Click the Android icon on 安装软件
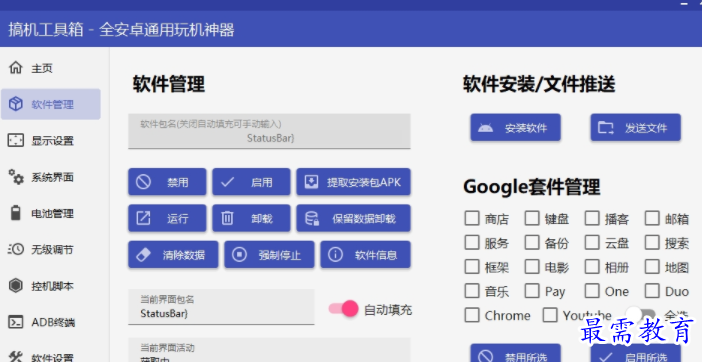702x362 pixels. [x=485, y=128]
